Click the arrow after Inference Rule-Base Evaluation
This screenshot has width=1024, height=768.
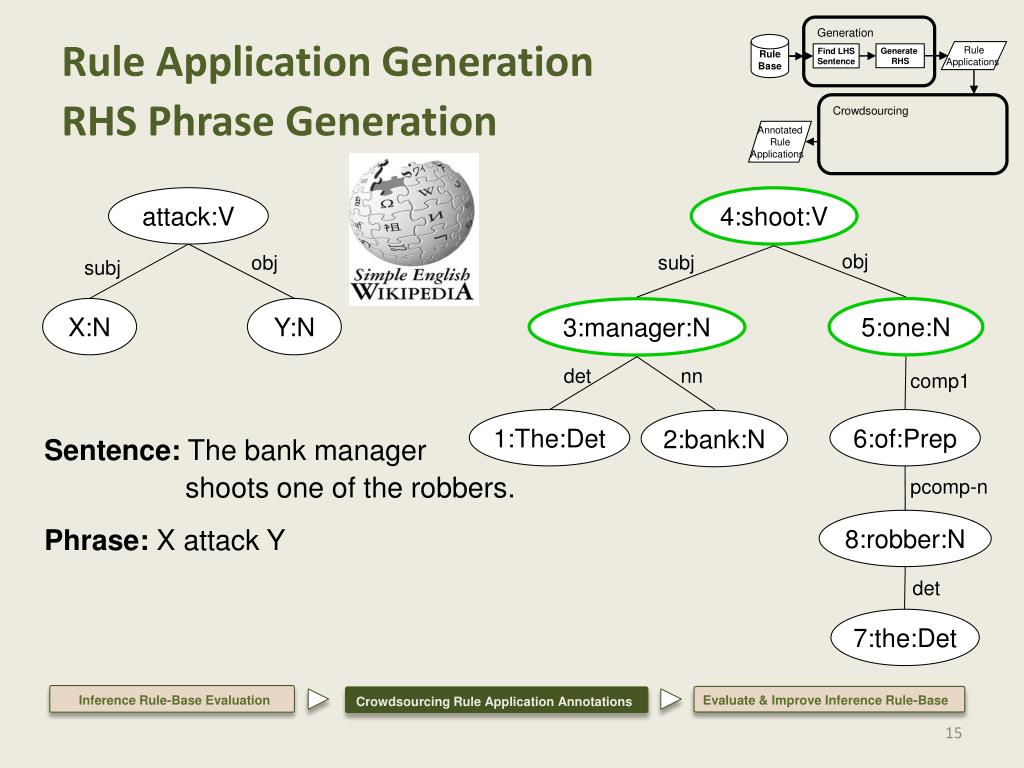click(319, 699)
